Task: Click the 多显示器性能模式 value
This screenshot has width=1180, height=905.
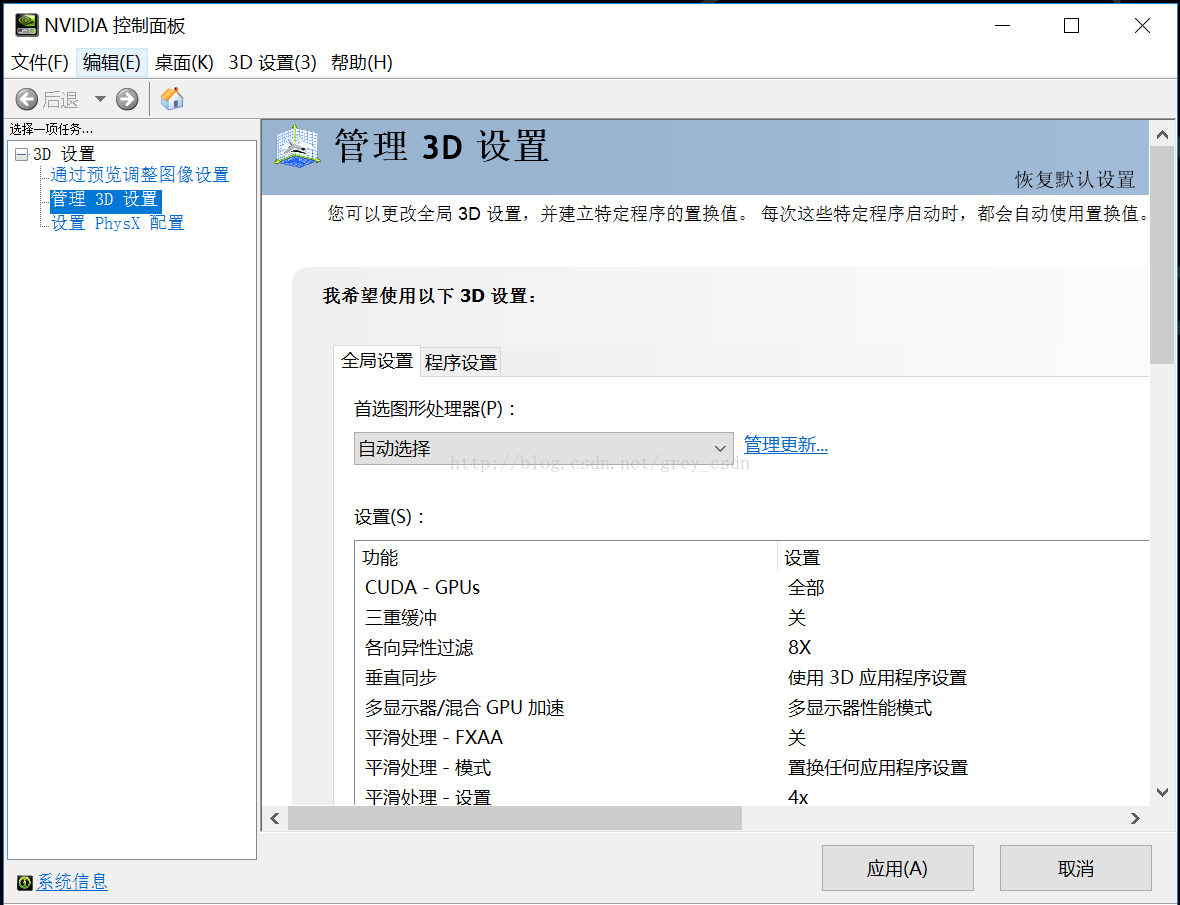Action: tap(859, 708)
